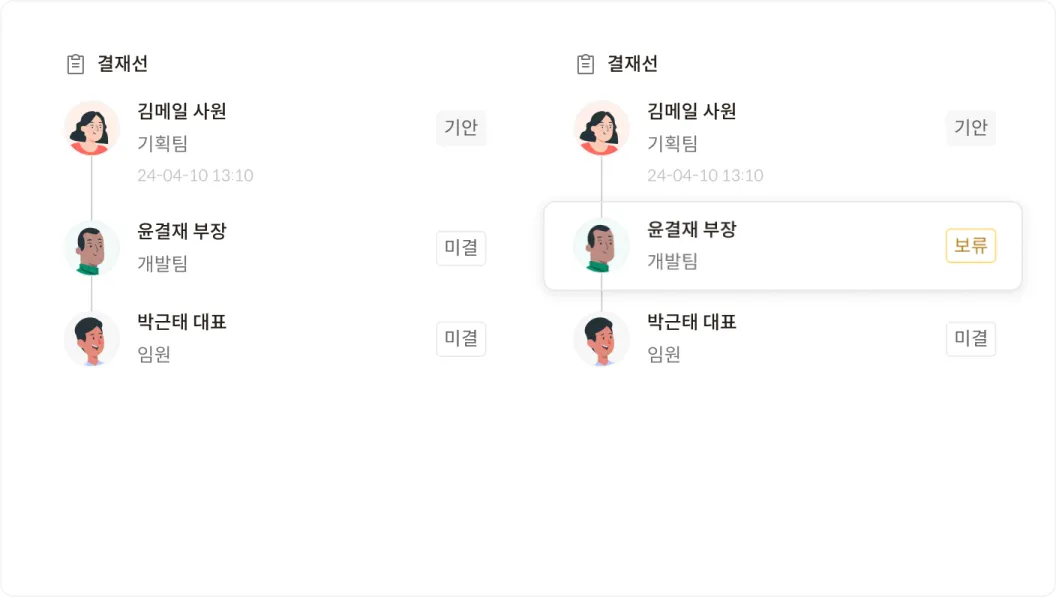Click the 기안 badge in the right approval line
Viewport: 1056px width, 597px height.
(970, 128)
